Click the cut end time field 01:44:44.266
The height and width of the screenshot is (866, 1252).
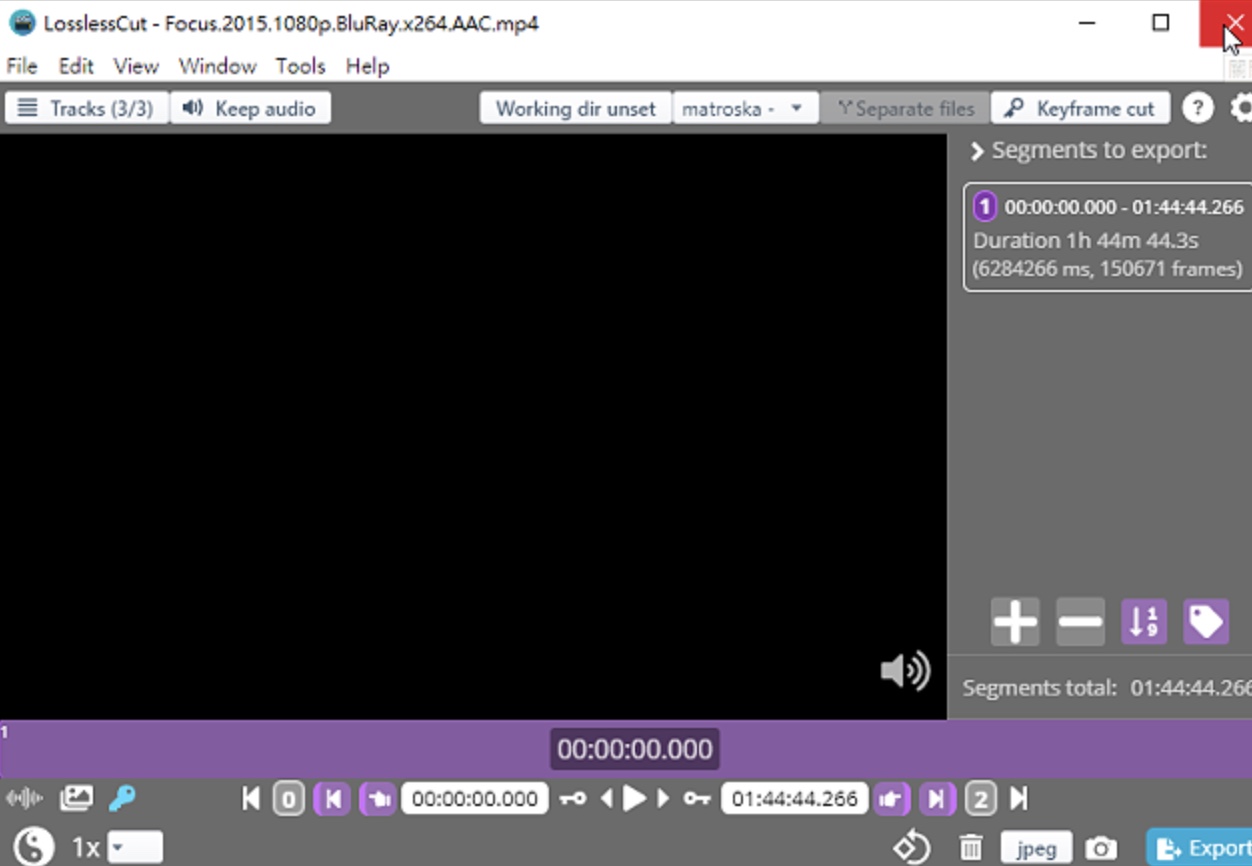[795, 799]
